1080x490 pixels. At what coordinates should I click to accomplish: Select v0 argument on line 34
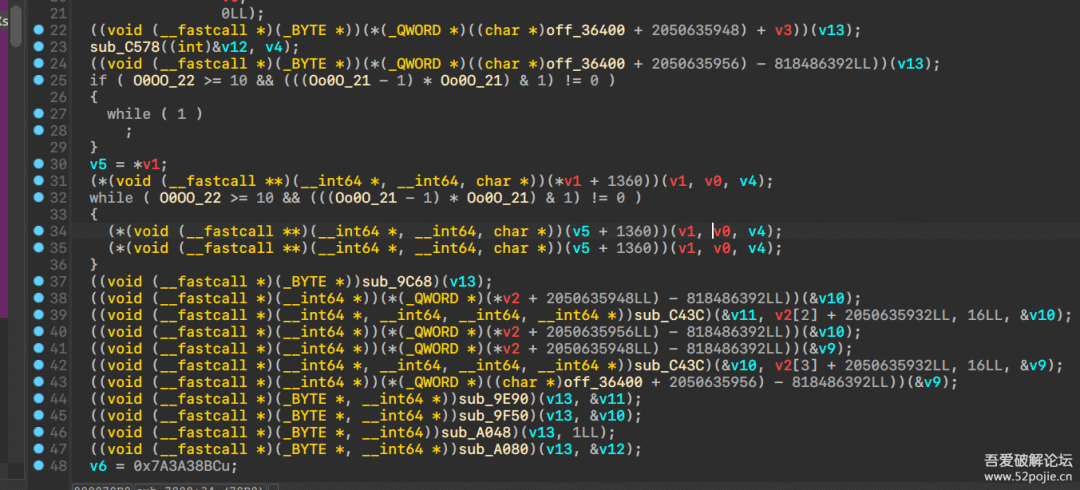(x=722, y=232)
